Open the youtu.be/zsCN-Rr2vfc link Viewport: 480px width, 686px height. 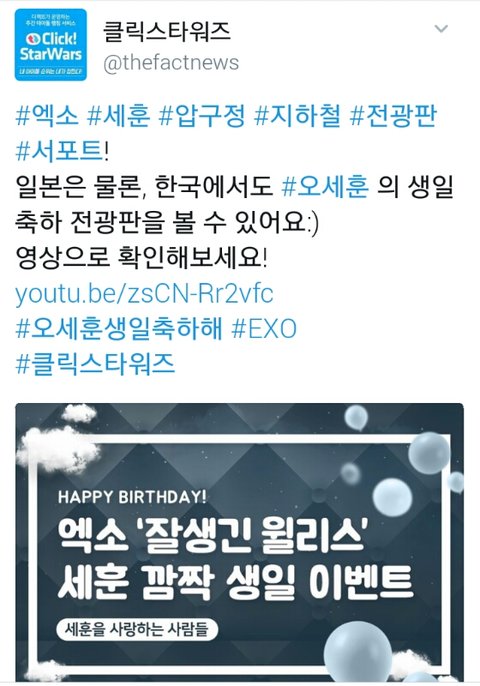tap(144, 294)
